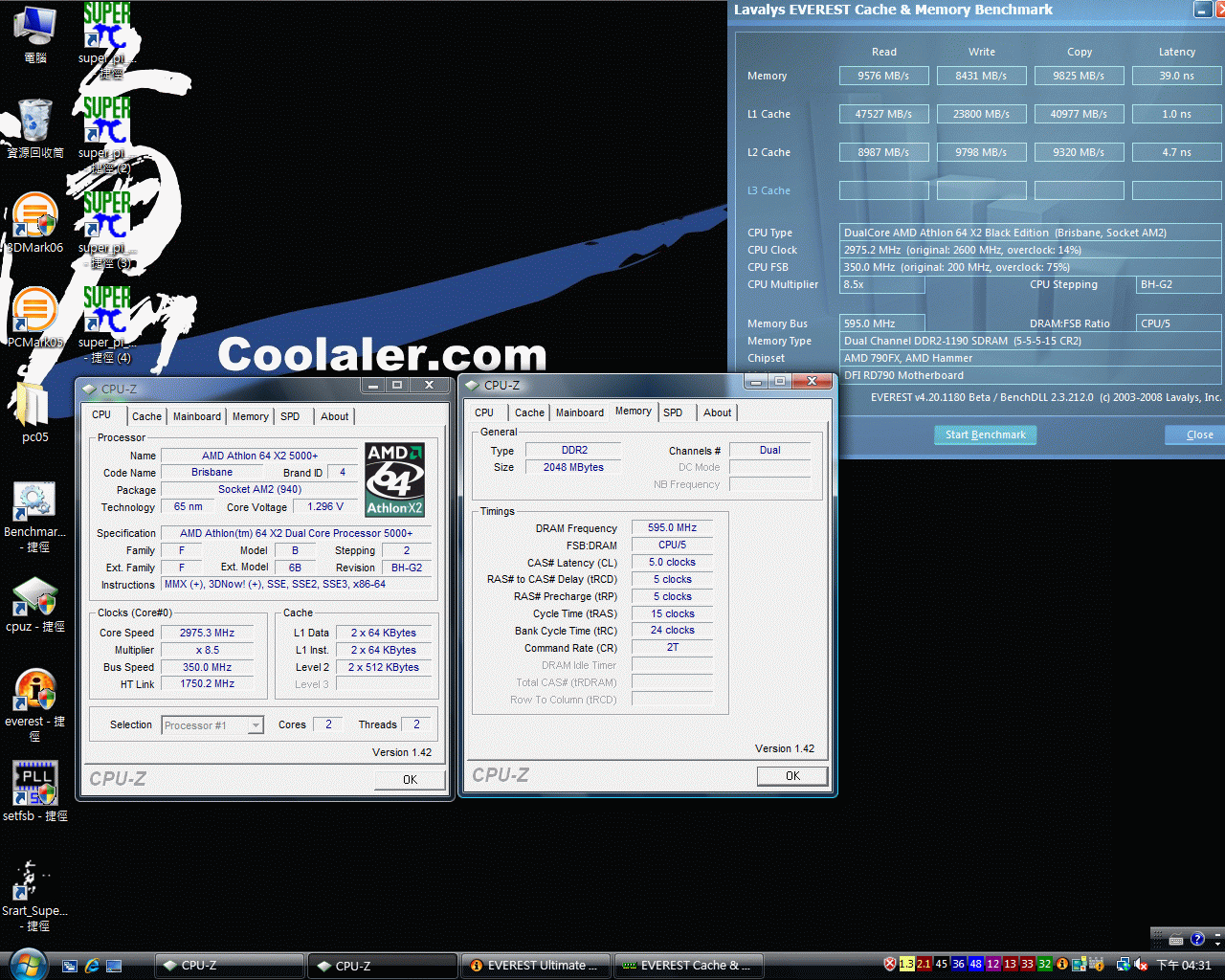Screen dimensions: 1225x980
Task: Open Mainboard tab in CPU-Z memory timings window
Action: pos(580,412)
